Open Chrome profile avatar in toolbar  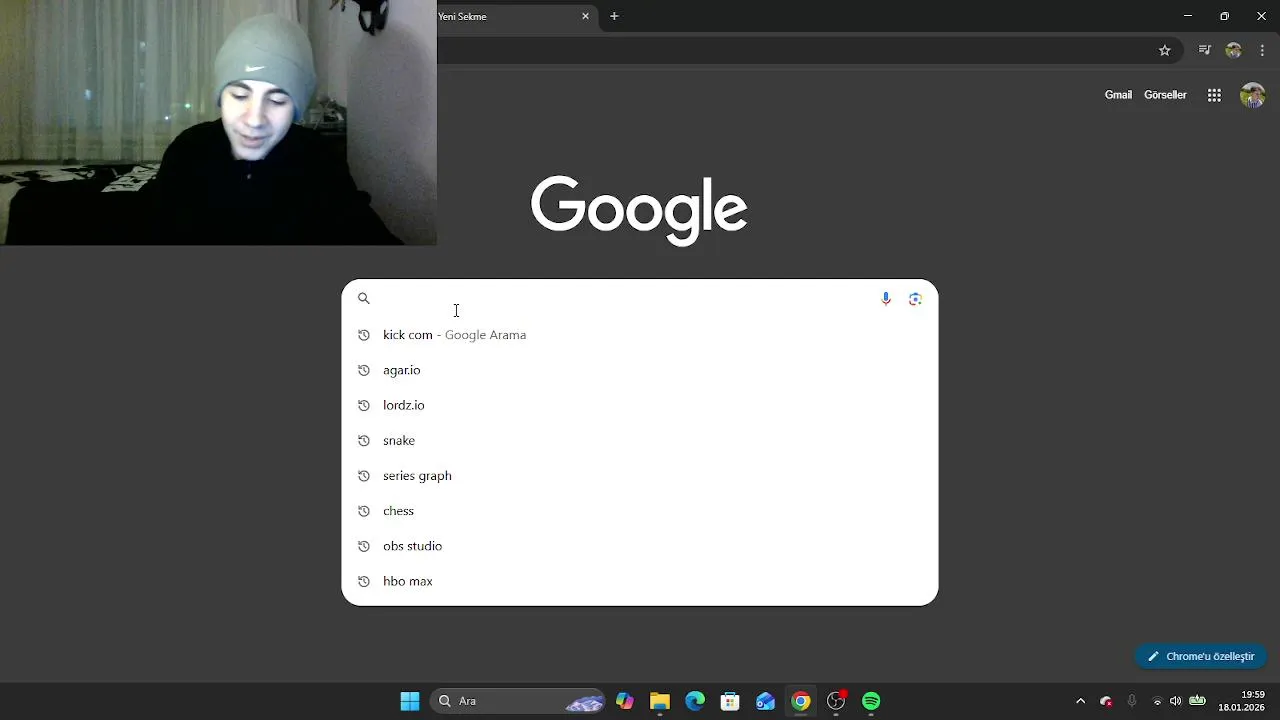pyautogui.click(x=1233, y=50)
